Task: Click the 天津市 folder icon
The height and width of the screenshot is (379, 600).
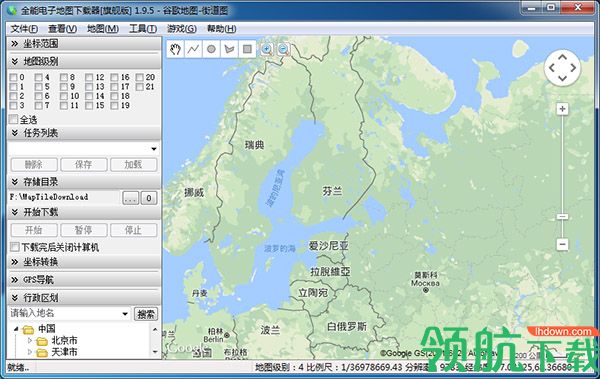Action: pos(42,352)
